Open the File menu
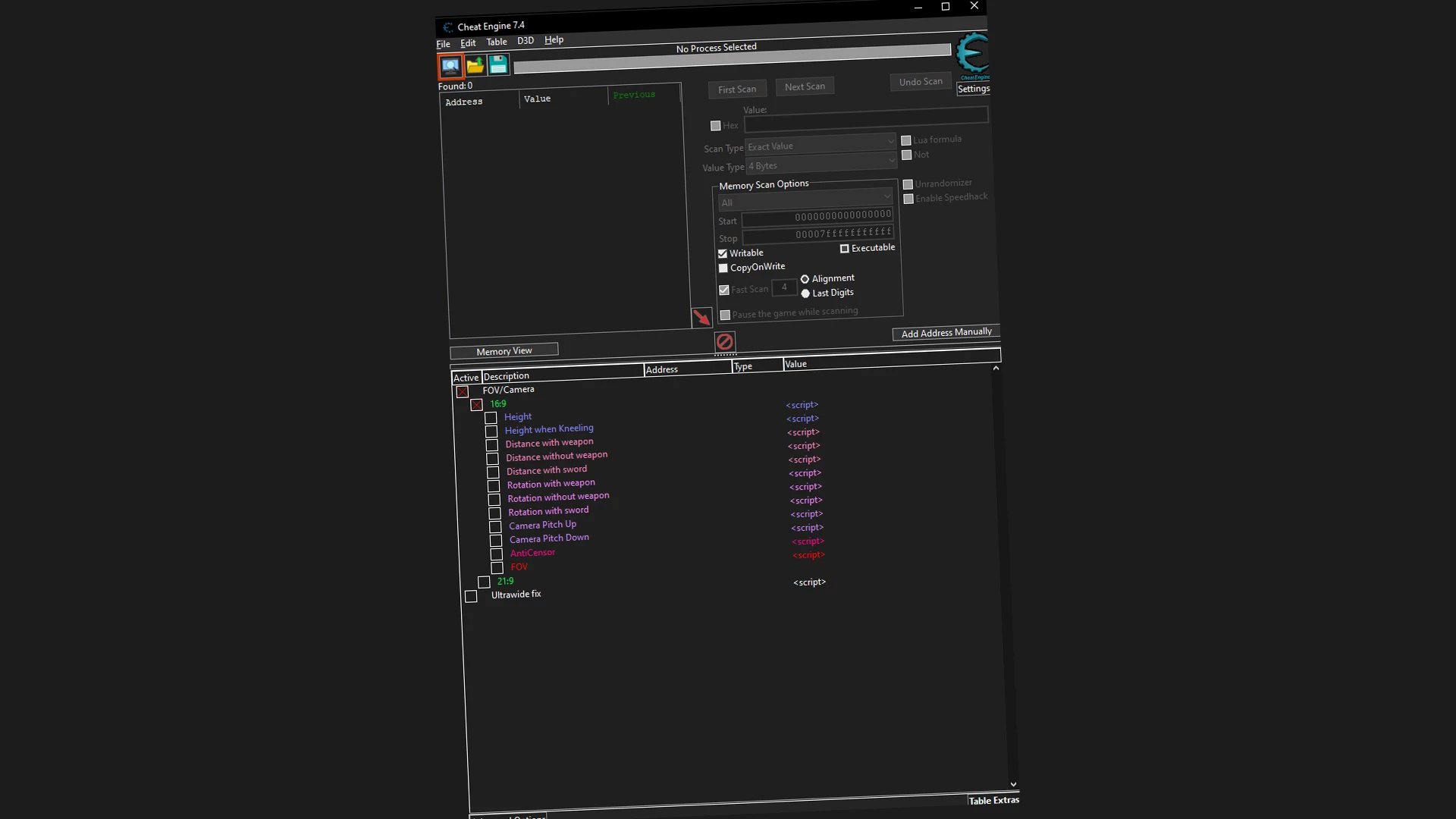This screenshot has height=819, width=1456. coord(444,44)
